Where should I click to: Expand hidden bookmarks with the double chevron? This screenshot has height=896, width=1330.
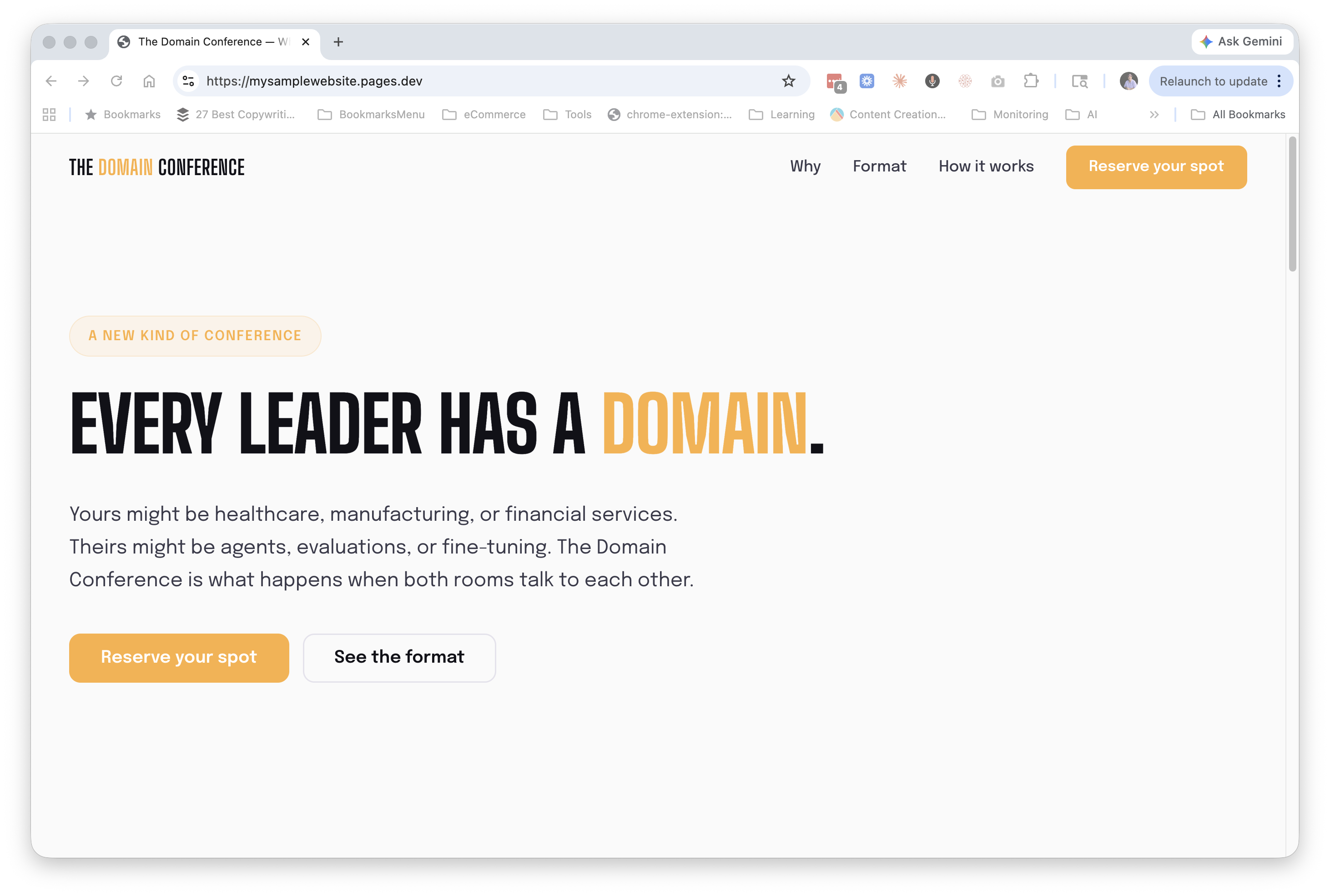point(1154,114)
